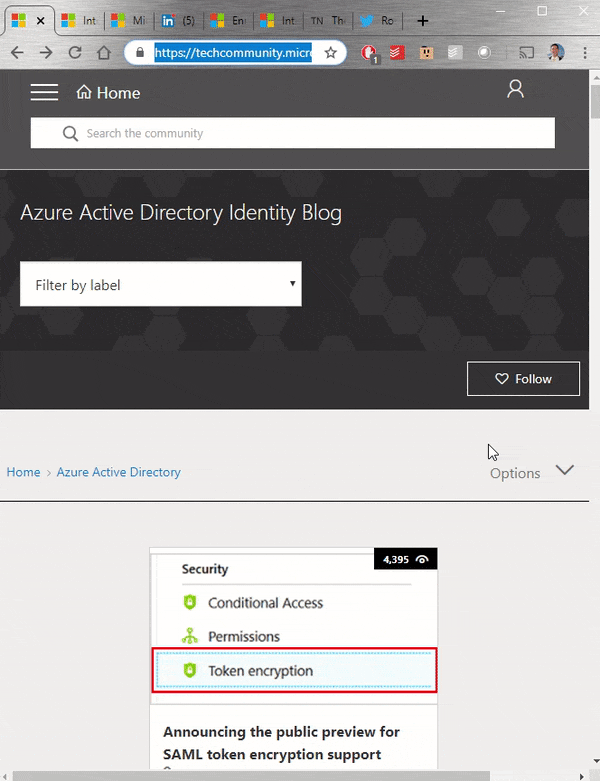Open the Home breadcrumb link

(23, 472)
